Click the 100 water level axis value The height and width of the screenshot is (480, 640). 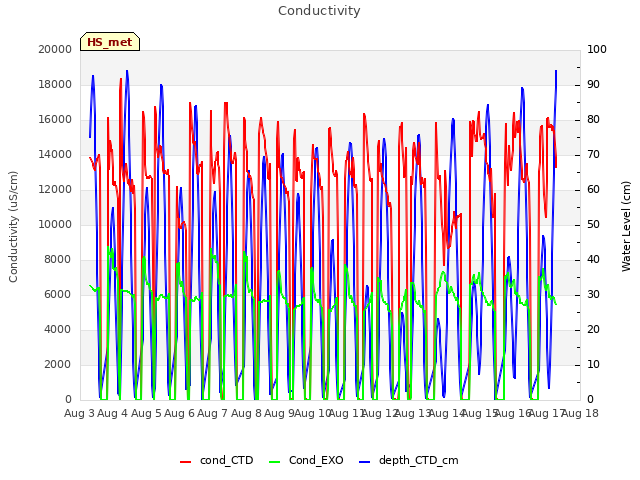(597, 49)
